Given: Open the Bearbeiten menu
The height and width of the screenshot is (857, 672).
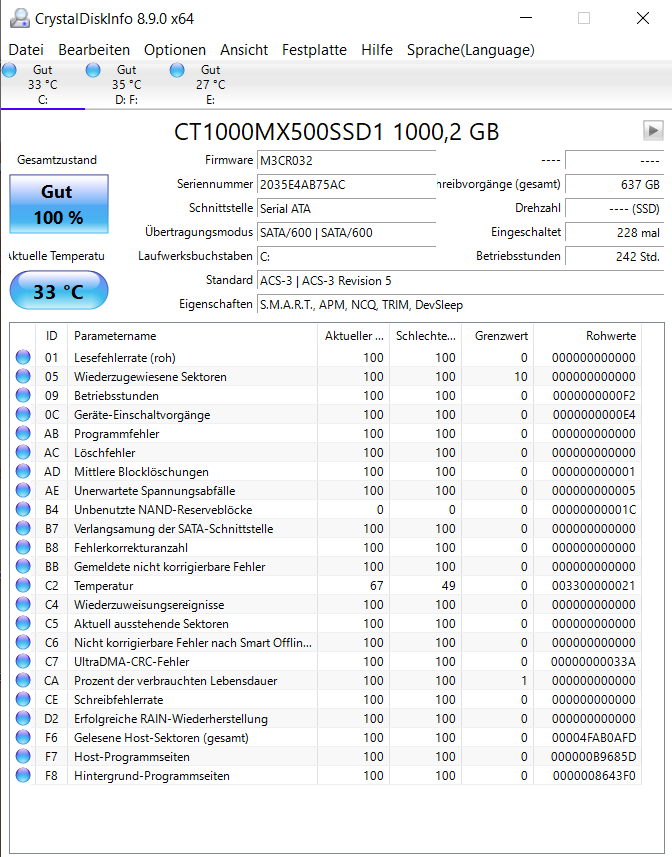Looking at the screenshot, I should click(x=94, y=50).
